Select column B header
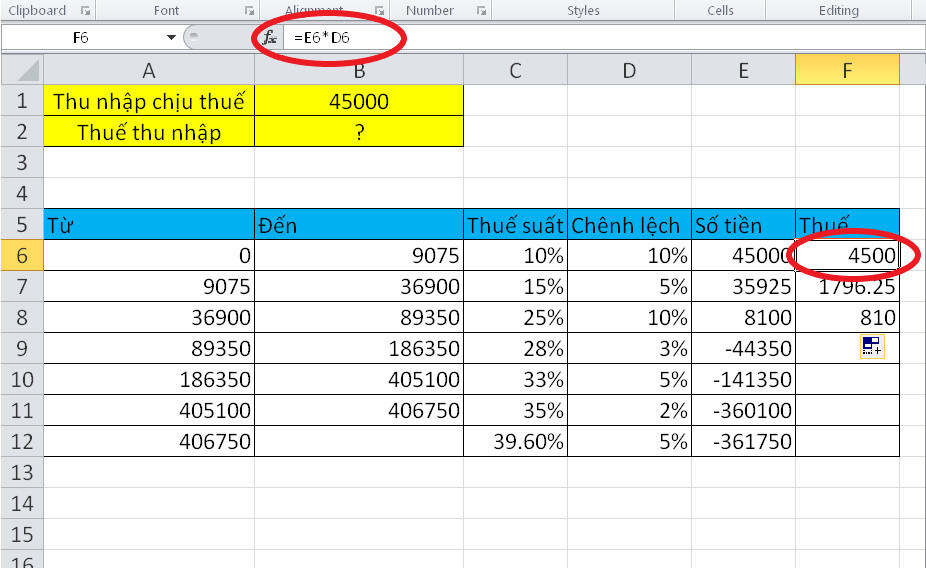This screenshot has width=926, height=568. [359, 70]
